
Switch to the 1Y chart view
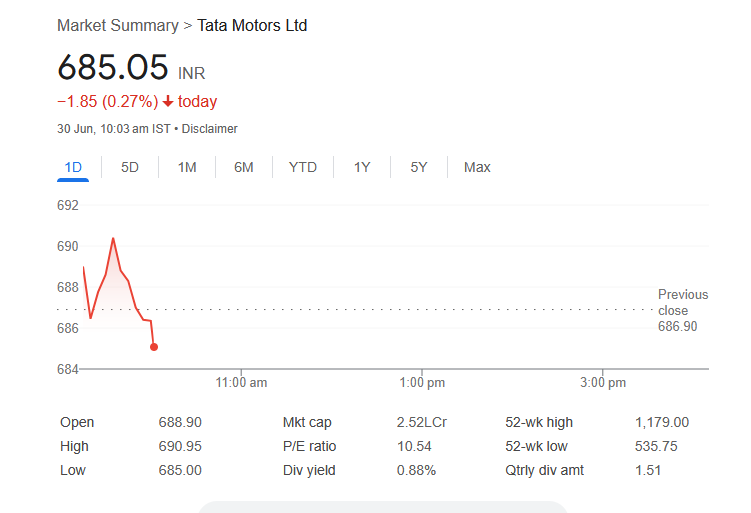pyautogui.click(x=362, y=167)
